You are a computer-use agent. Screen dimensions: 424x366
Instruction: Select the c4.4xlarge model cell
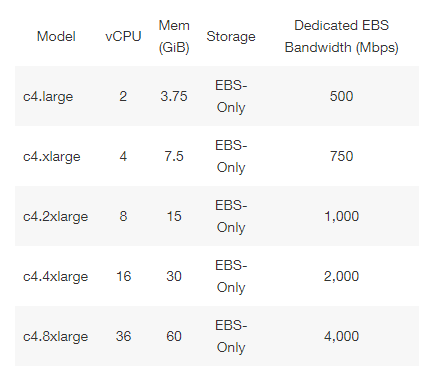[55, 276]
